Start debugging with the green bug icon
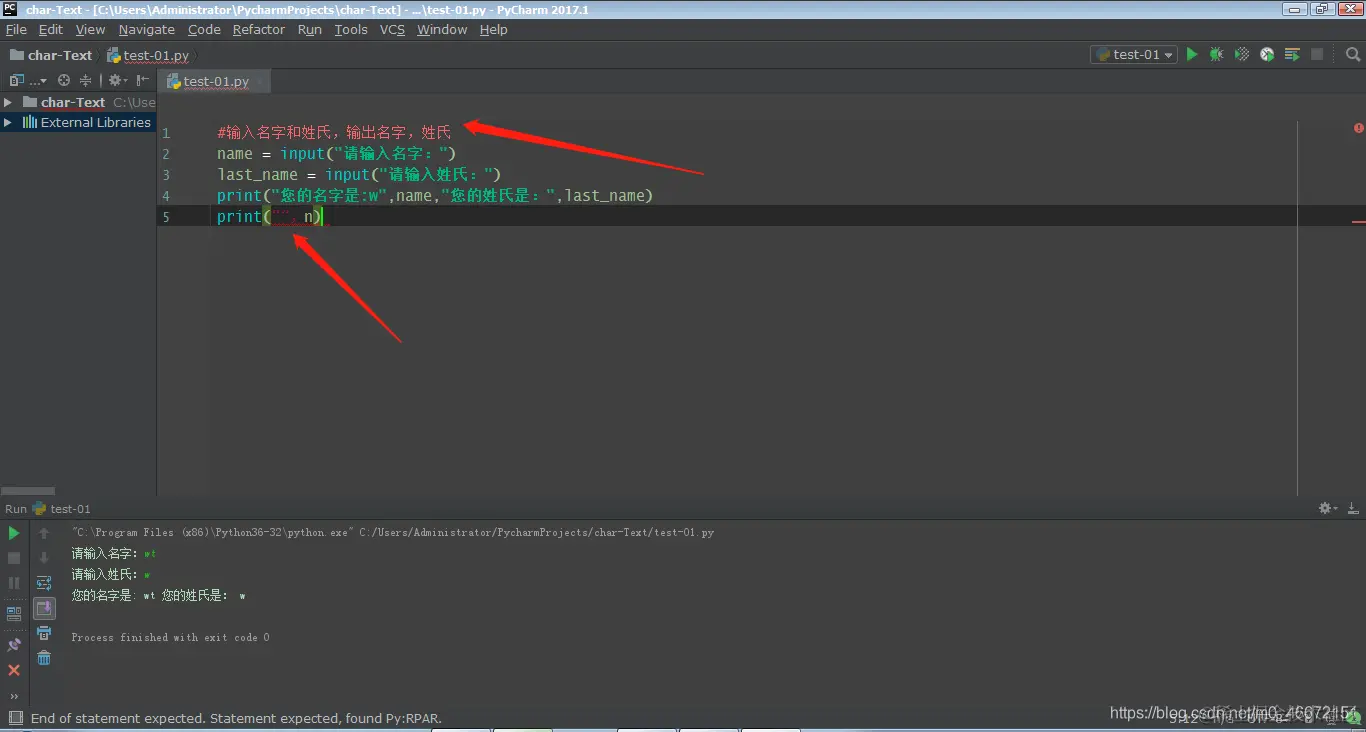 [x=1217, y=55]
